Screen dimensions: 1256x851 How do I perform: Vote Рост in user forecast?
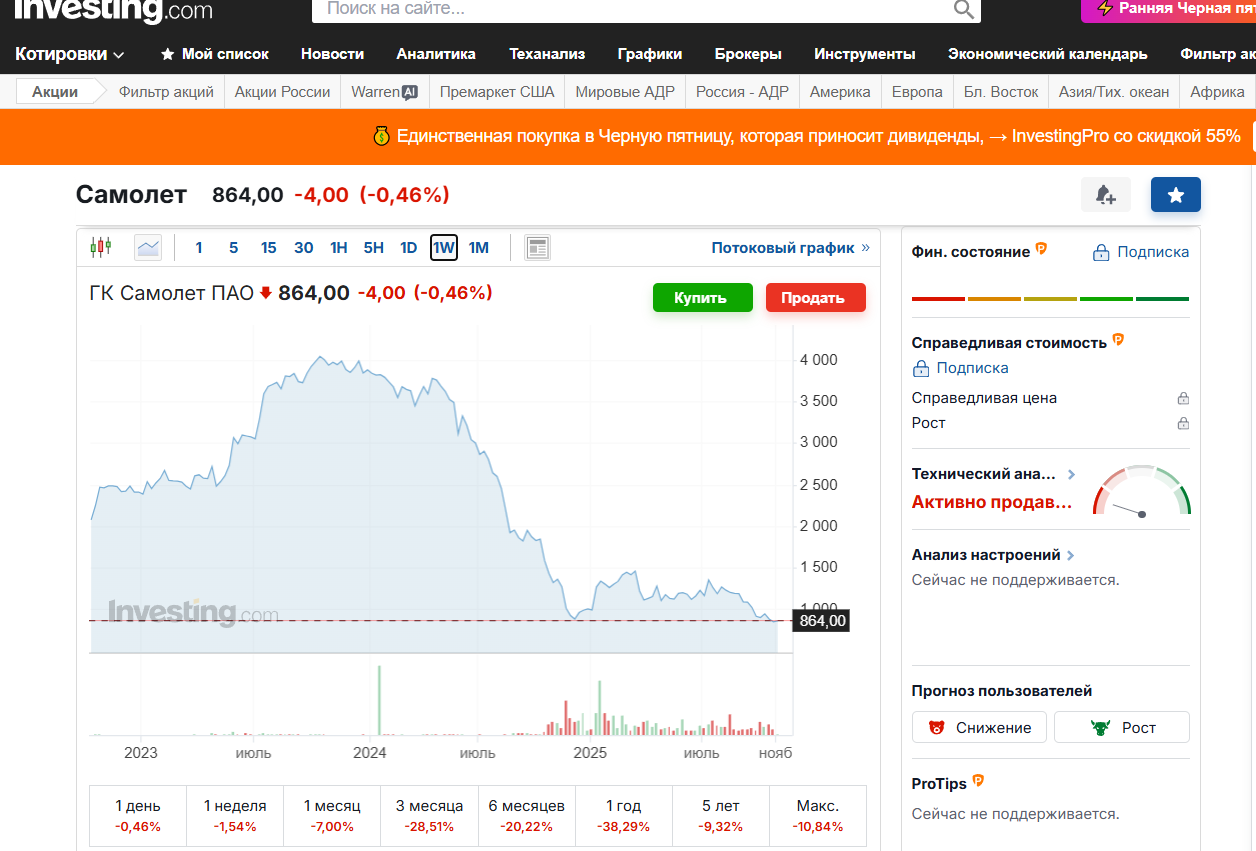click(1122, 727)
